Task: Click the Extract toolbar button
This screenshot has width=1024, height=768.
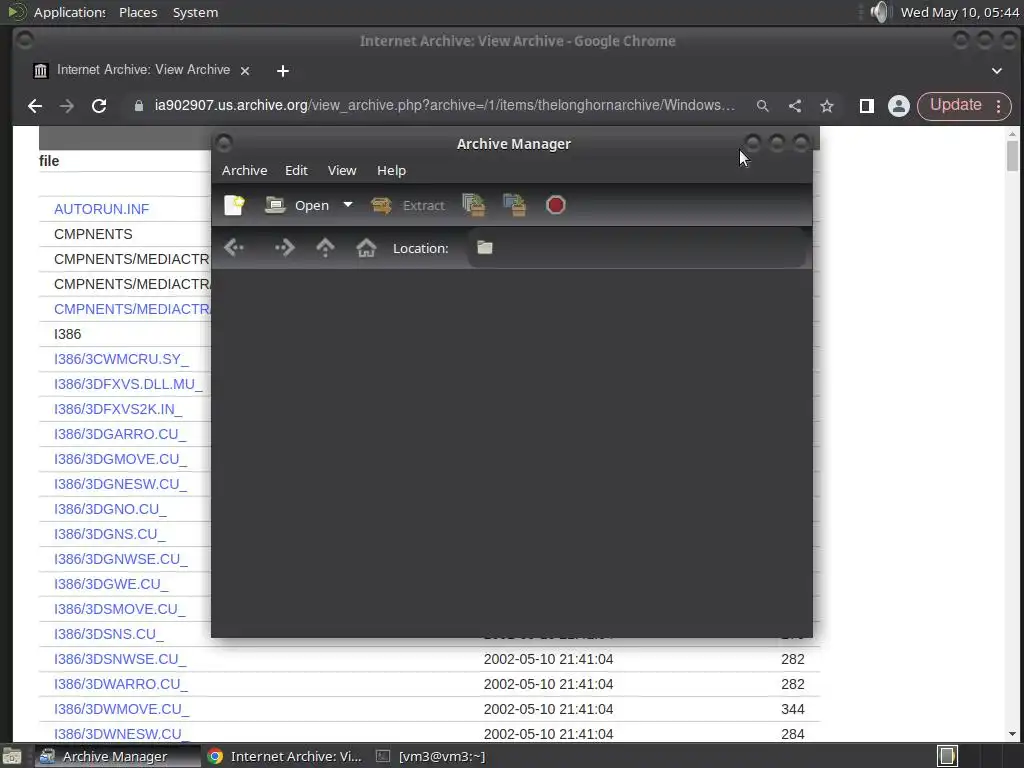Action: pyautogui.click(x=408, y=205)
